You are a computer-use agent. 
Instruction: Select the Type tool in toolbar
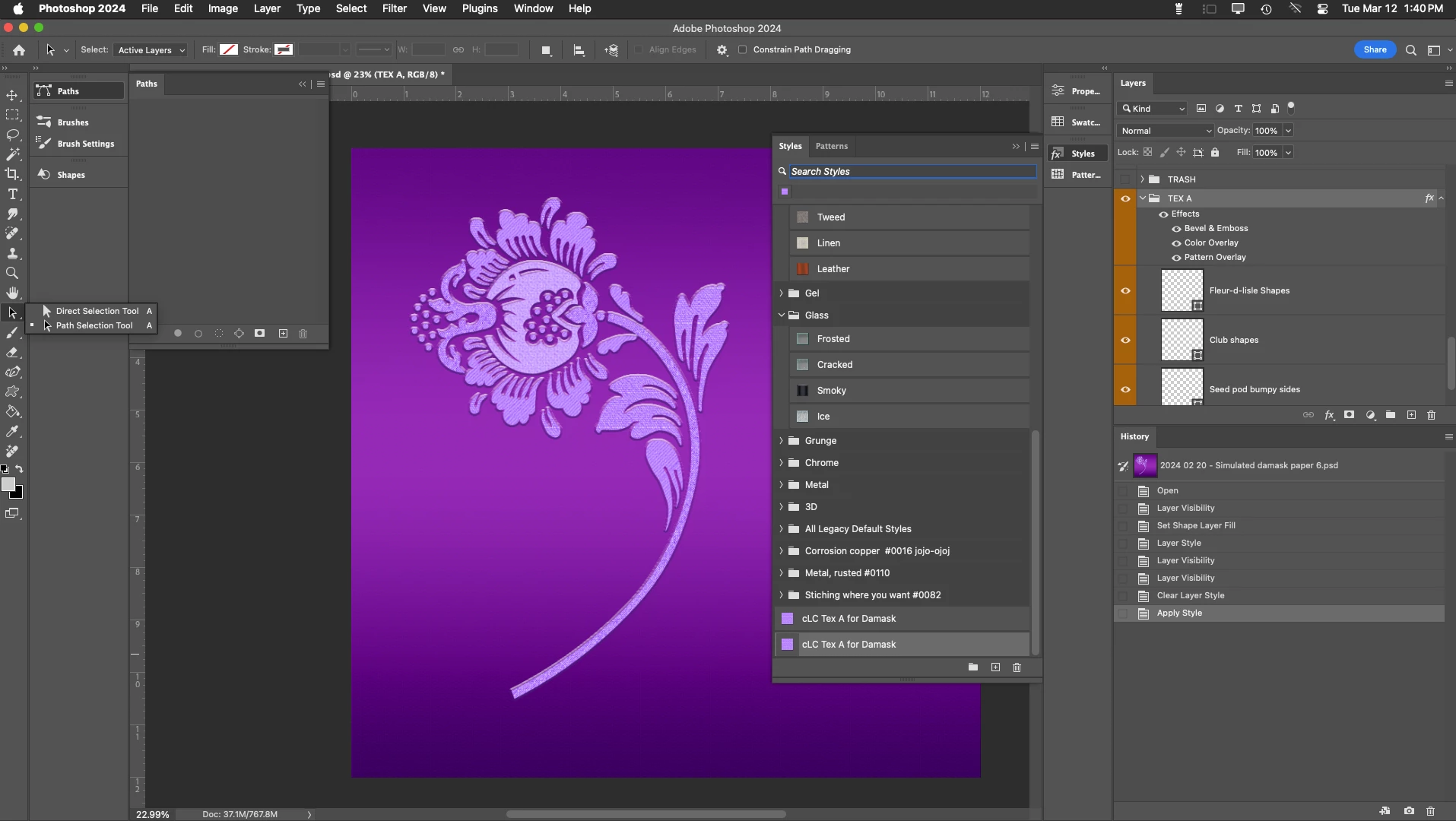pyautogui.click(x=12, y=194)
